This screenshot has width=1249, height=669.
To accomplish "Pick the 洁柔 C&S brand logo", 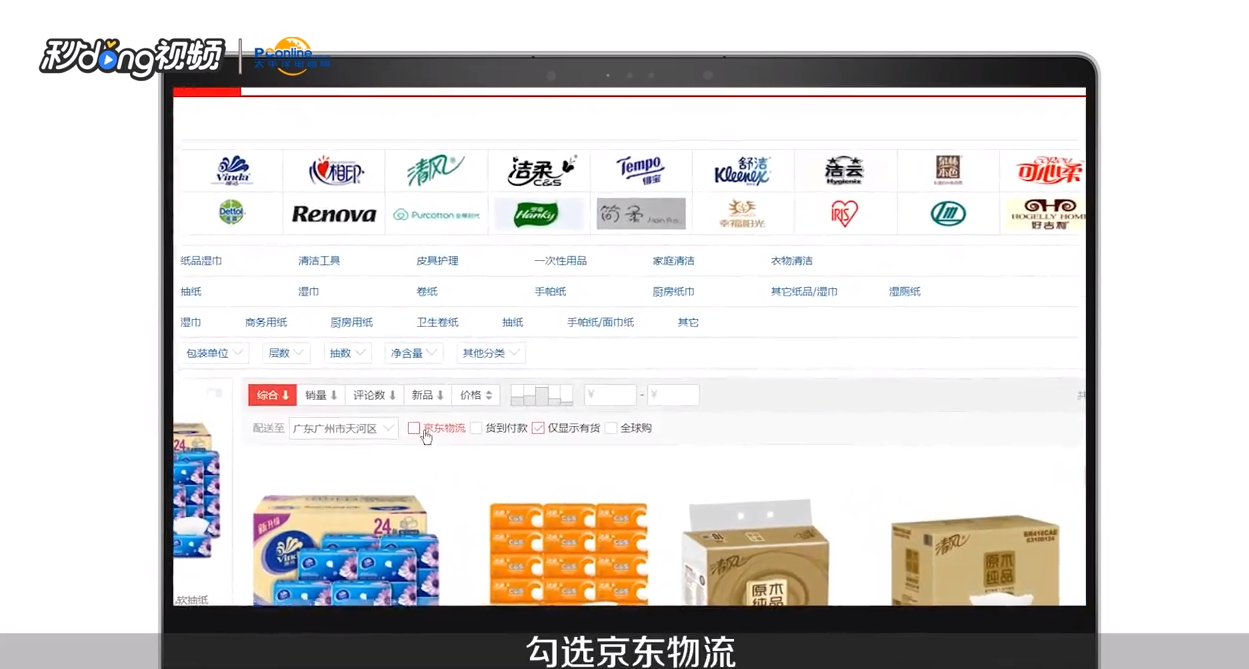I will tap(540, 171).
